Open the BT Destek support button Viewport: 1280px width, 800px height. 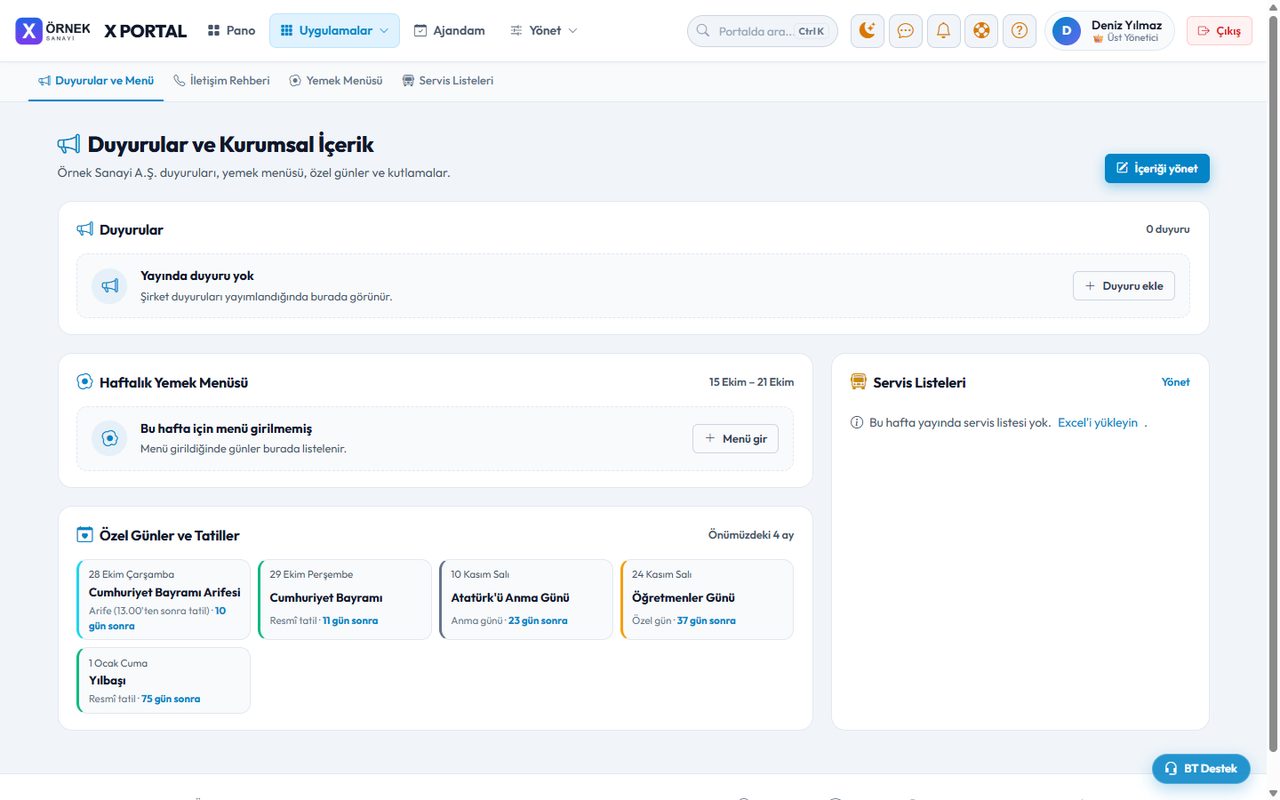tap(1201, 768)
